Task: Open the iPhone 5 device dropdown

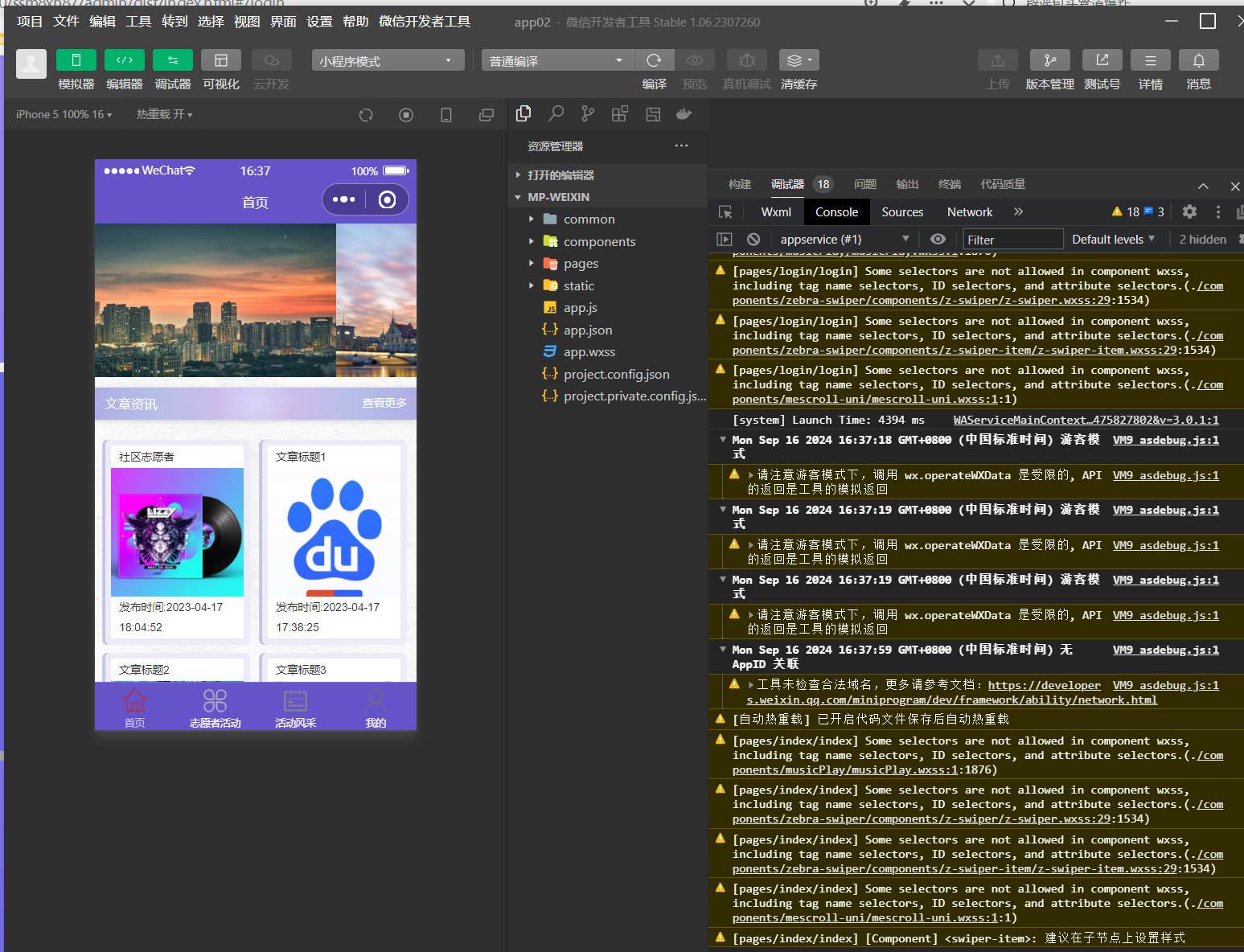Action: click(x=64, y=114)
